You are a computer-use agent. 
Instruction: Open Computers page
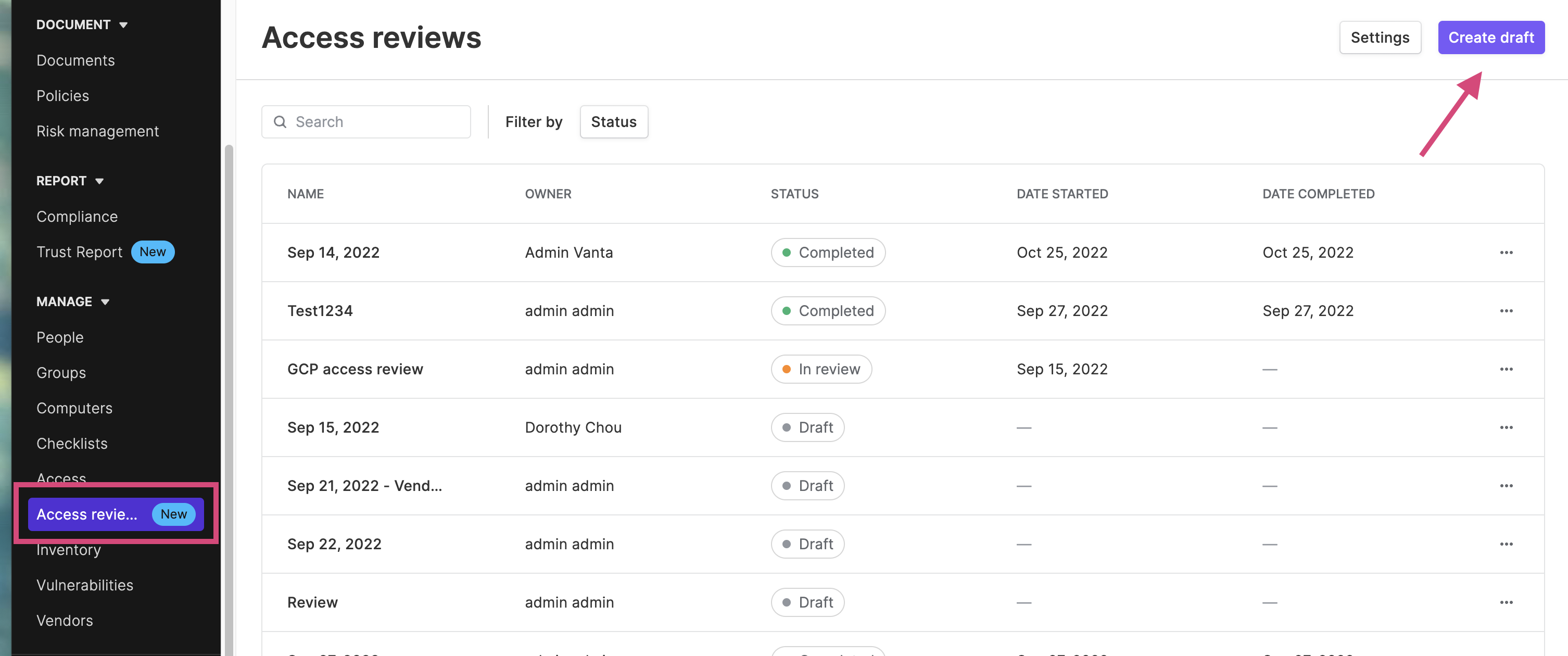74,408
